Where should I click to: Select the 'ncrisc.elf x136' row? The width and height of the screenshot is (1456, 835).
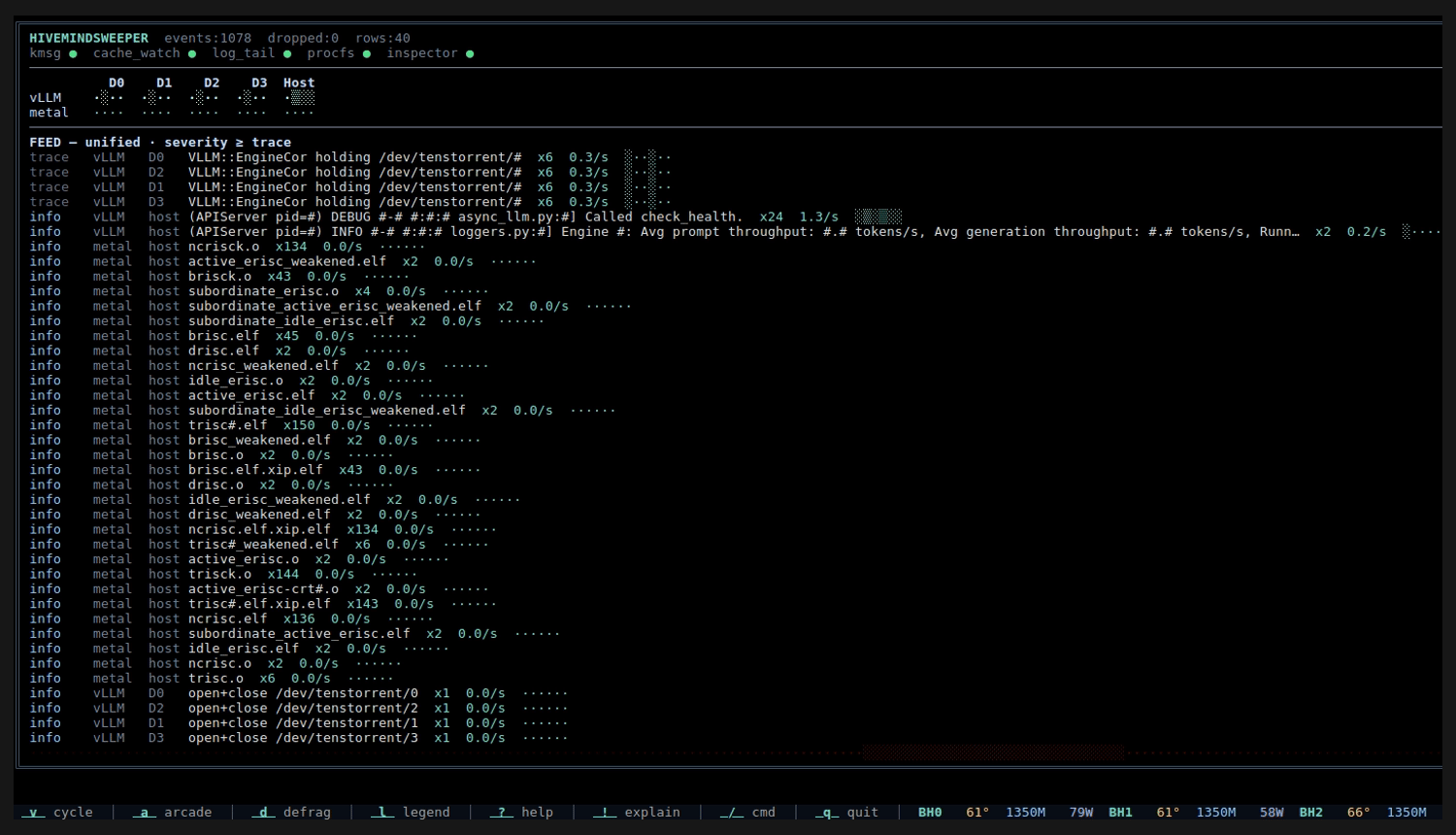[x=231, y=618]
